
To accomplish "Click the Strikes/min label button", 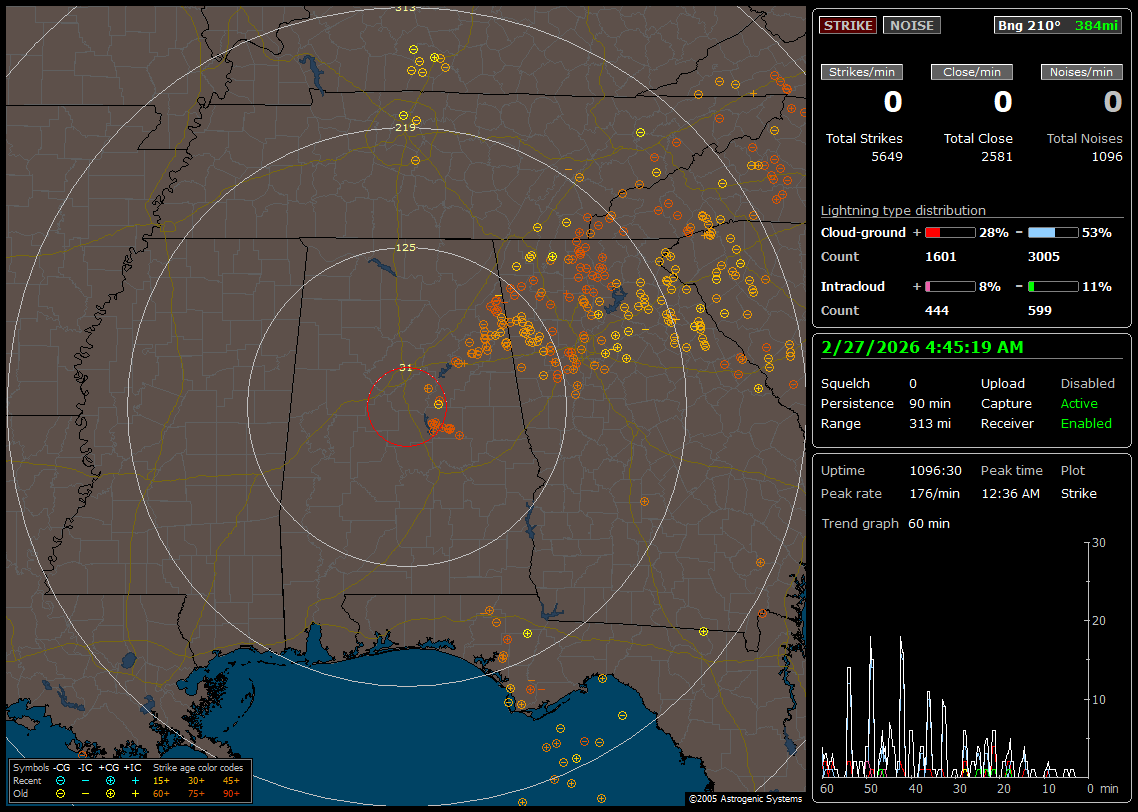I will point(862,72).
